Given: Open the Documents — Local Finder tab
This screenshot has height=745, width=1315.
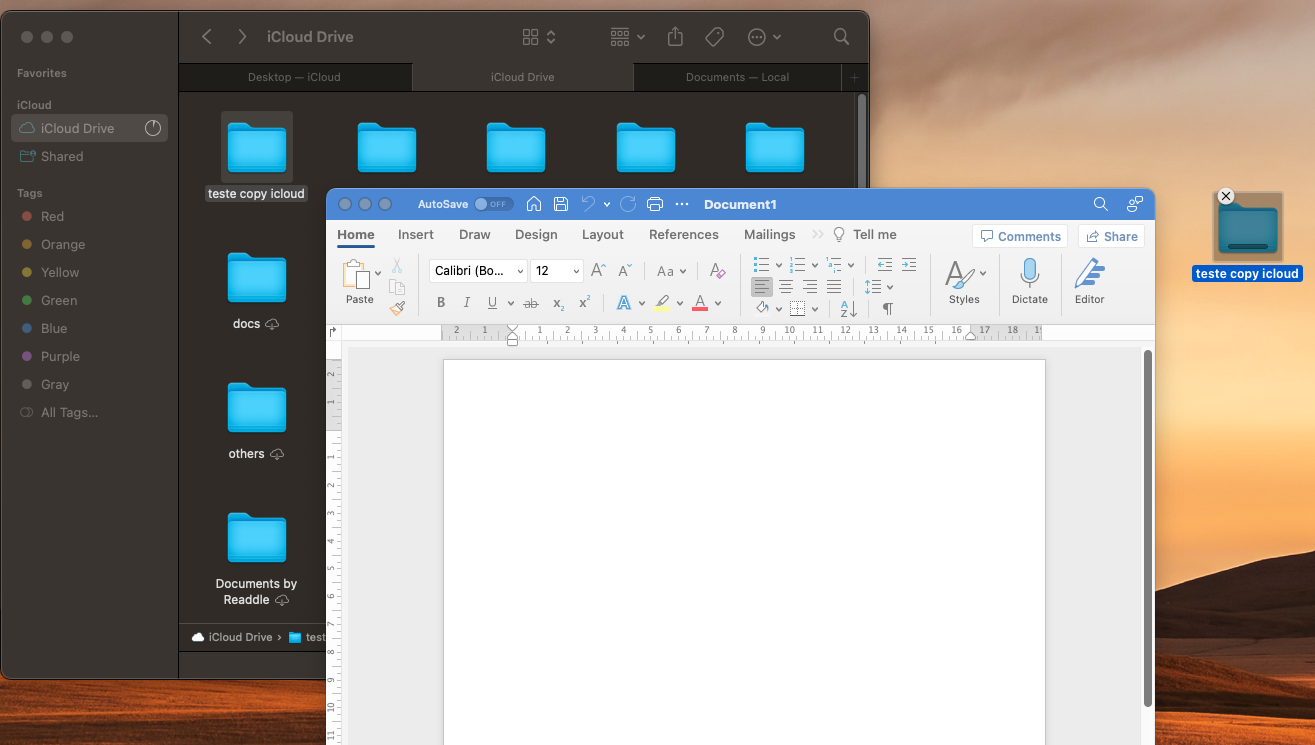Looking at the screenshot, I should (x=737, y=77).
